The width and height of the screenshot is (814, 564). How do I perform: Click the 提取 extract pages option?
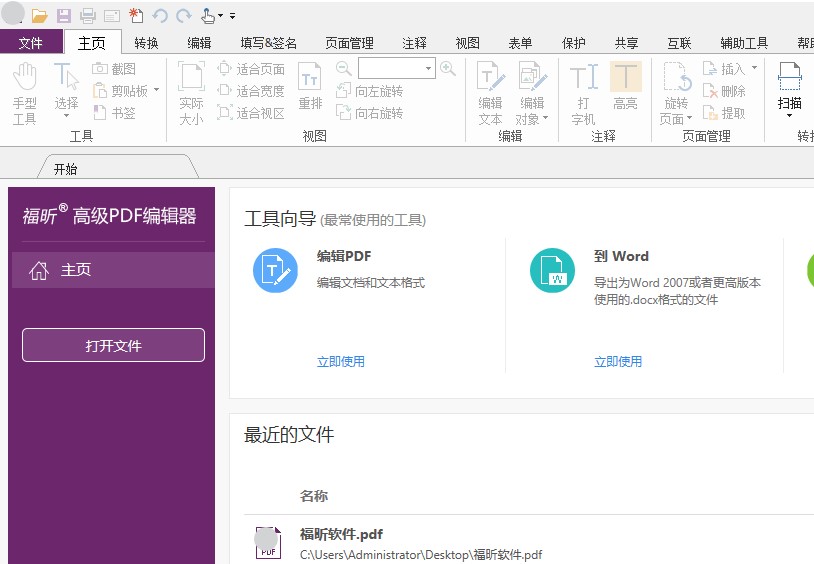pyautogui.click(x=725, y=113)
